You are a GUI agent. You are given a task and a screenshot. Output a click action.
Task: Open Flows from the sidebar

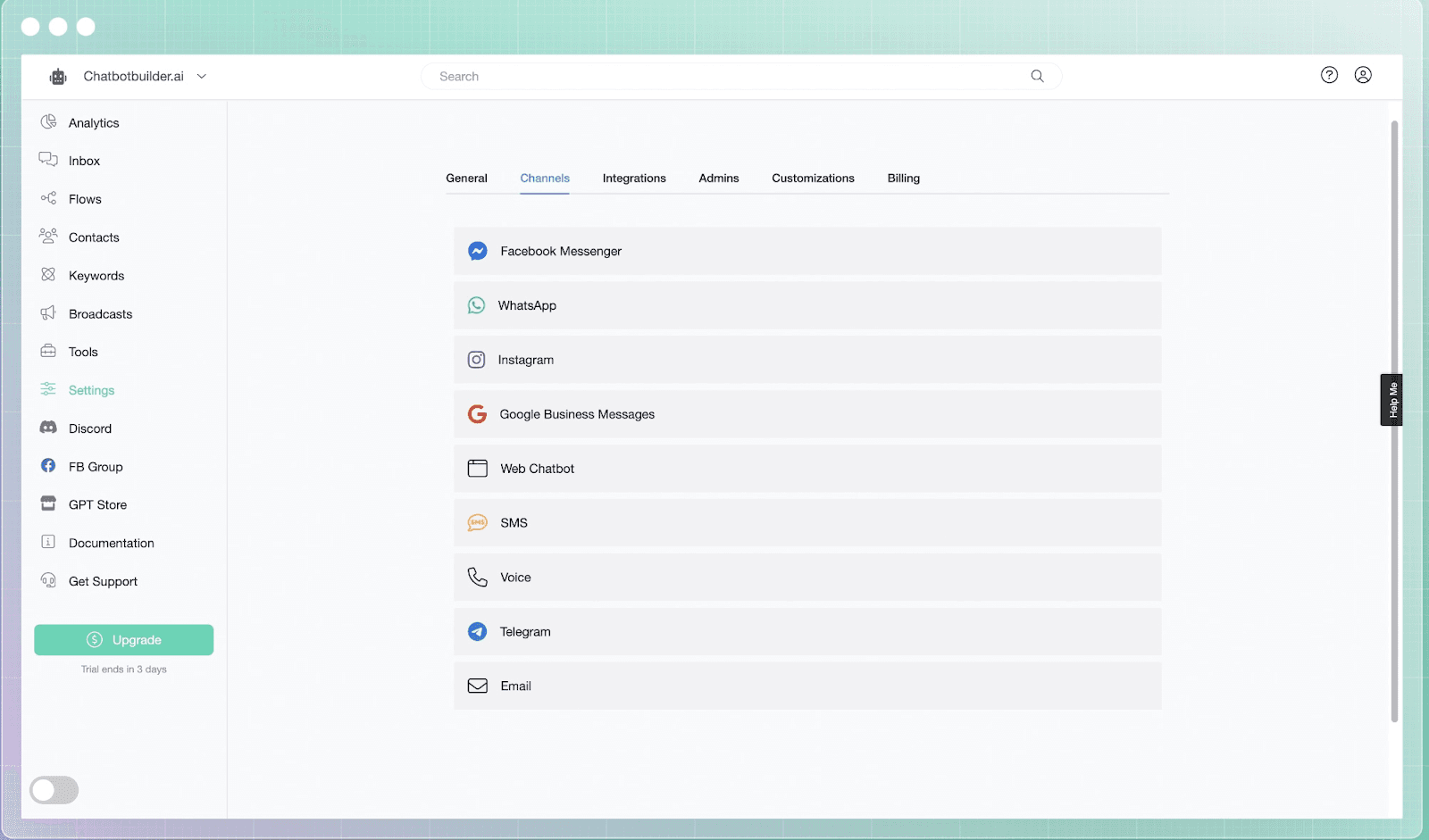(85, 199)
